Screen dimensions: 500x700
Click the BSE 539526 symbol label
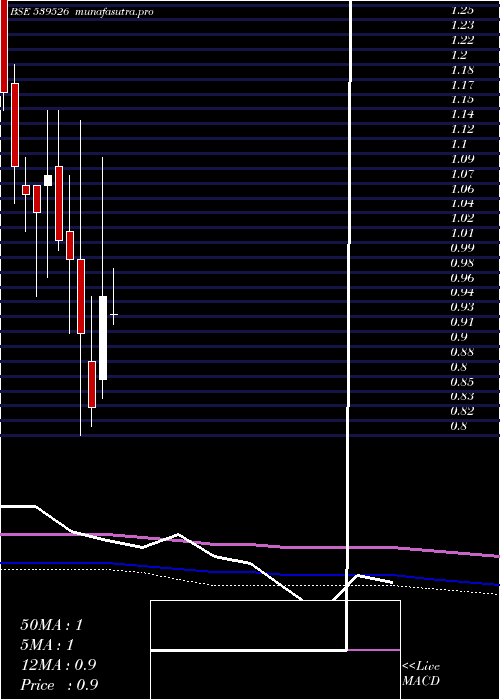39,12
